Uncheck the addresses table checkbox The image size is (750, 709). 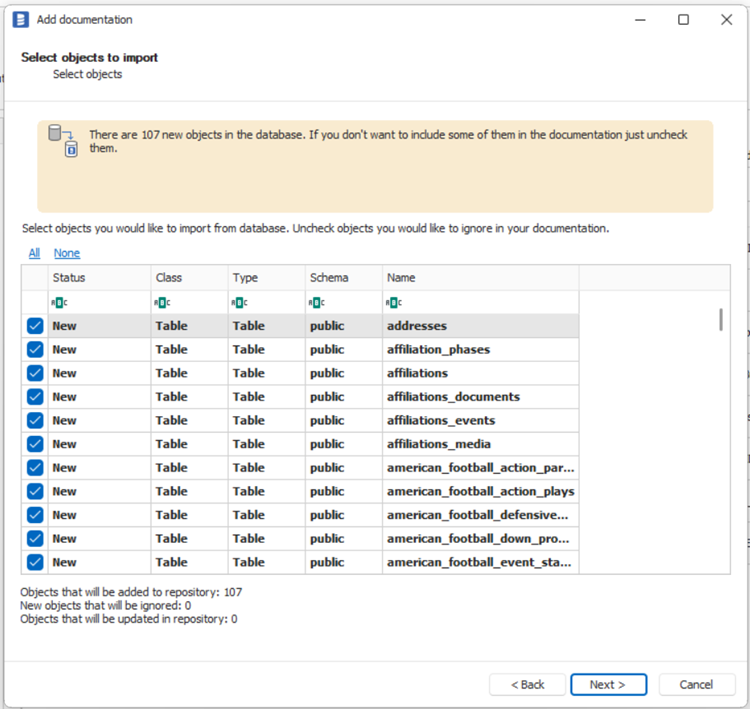point(35,326)
